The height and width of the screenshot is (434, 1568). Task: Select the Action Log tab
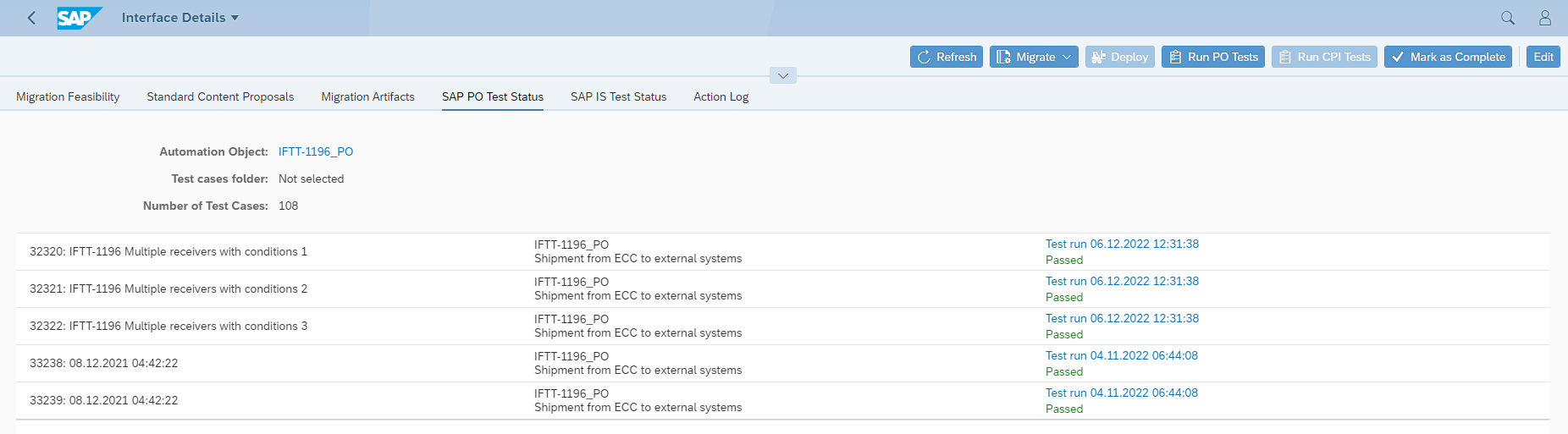pos(721,96)
